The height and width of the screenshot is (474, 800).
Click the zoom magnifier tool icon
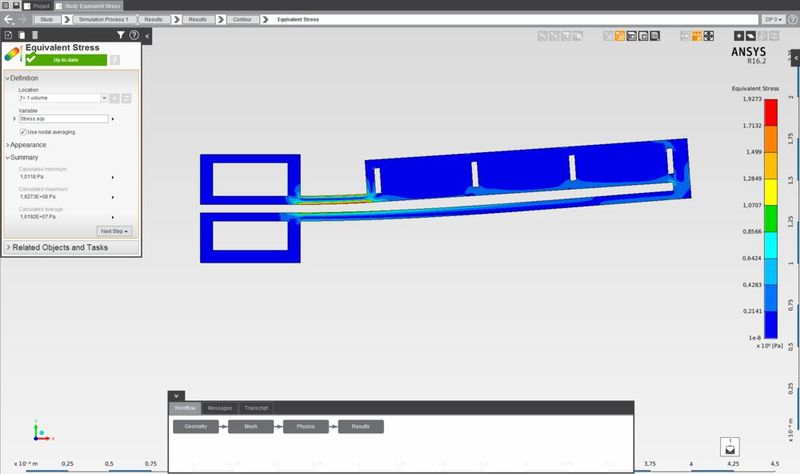tap(578, 36)
